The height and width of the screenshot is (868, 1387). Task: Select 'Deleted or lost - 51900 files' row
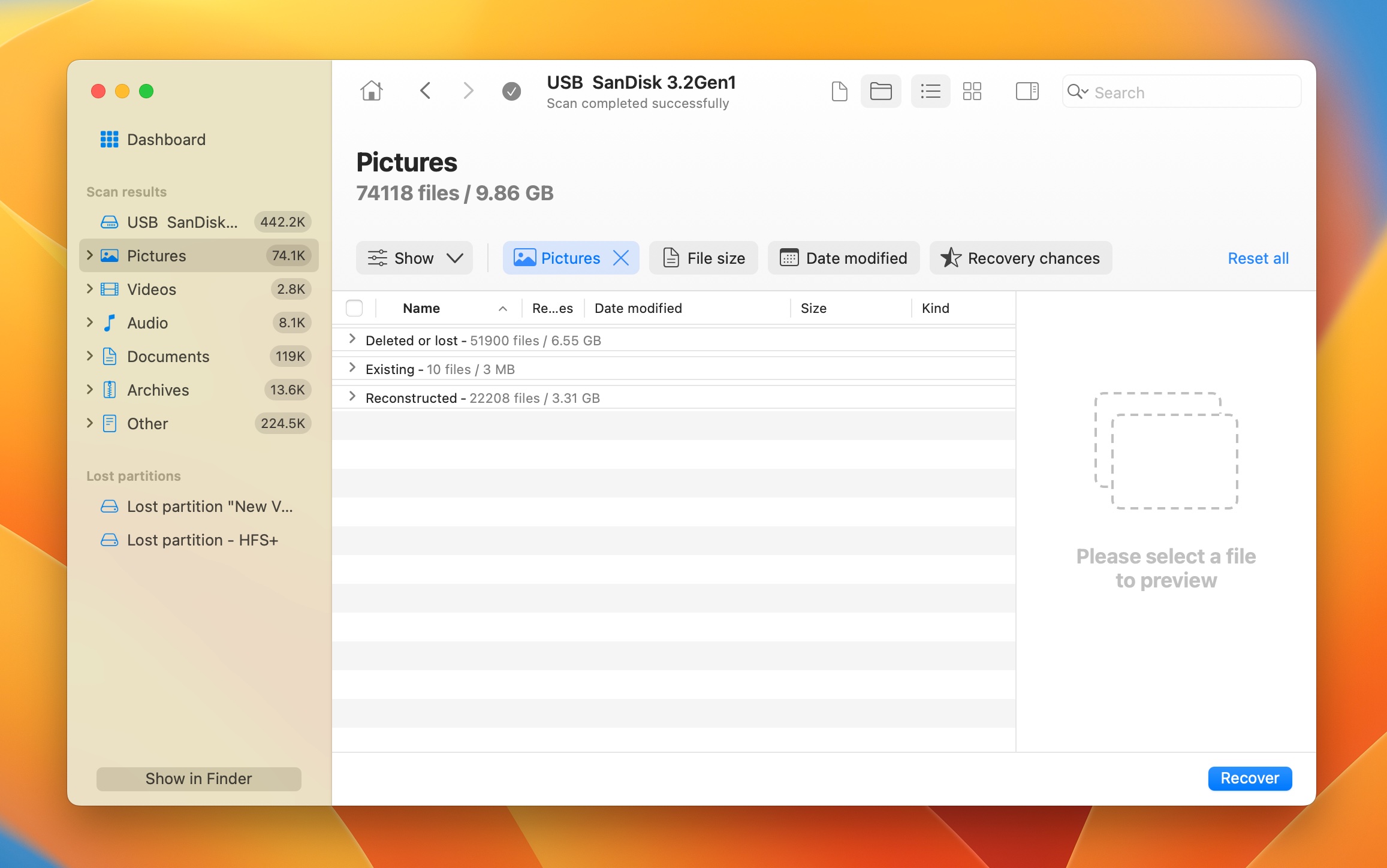tap(674, 340)
